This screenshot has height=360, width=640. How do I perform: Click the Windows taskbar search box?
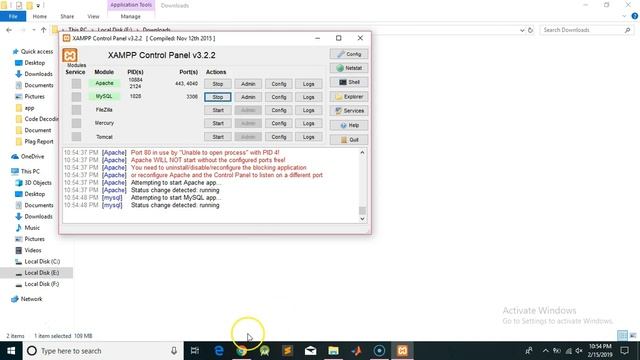coord(103,351)
